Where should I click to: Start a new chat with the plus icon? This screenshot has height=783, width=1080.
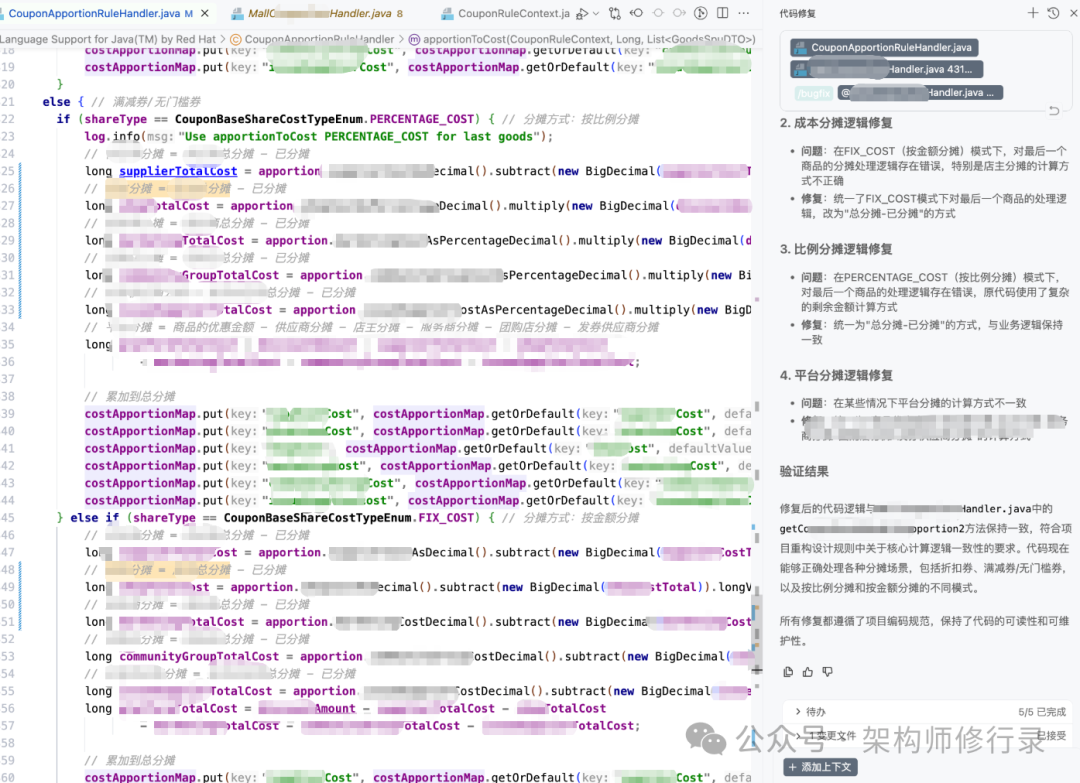1032,13
